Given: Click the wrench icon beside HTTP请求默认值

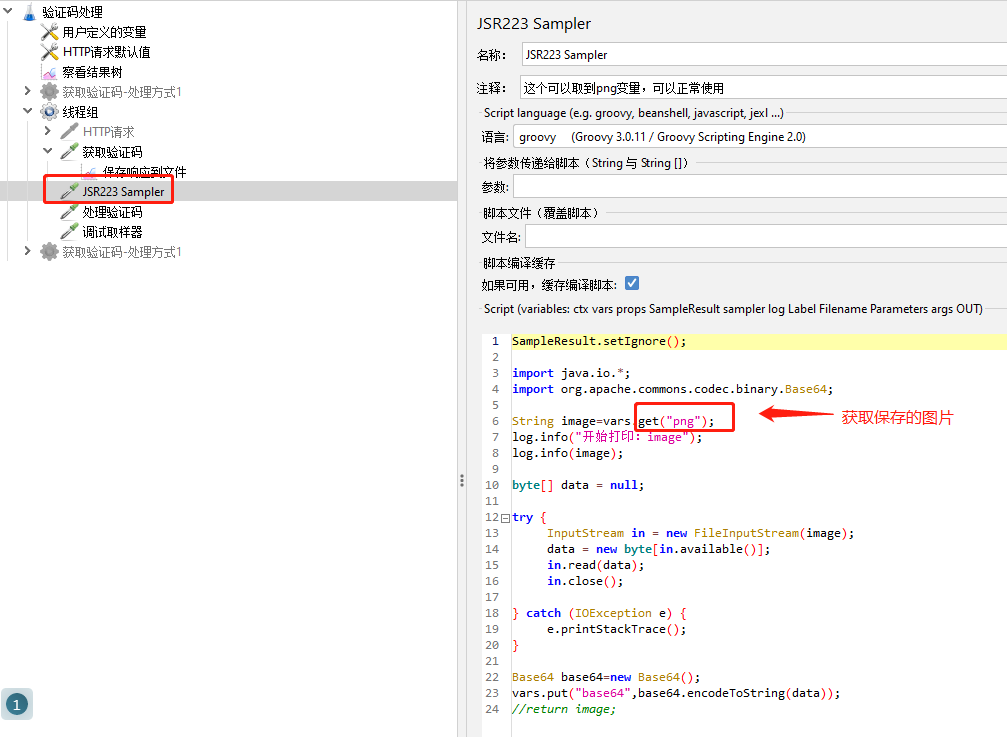Looking at the screenshot, I should 49,52.
